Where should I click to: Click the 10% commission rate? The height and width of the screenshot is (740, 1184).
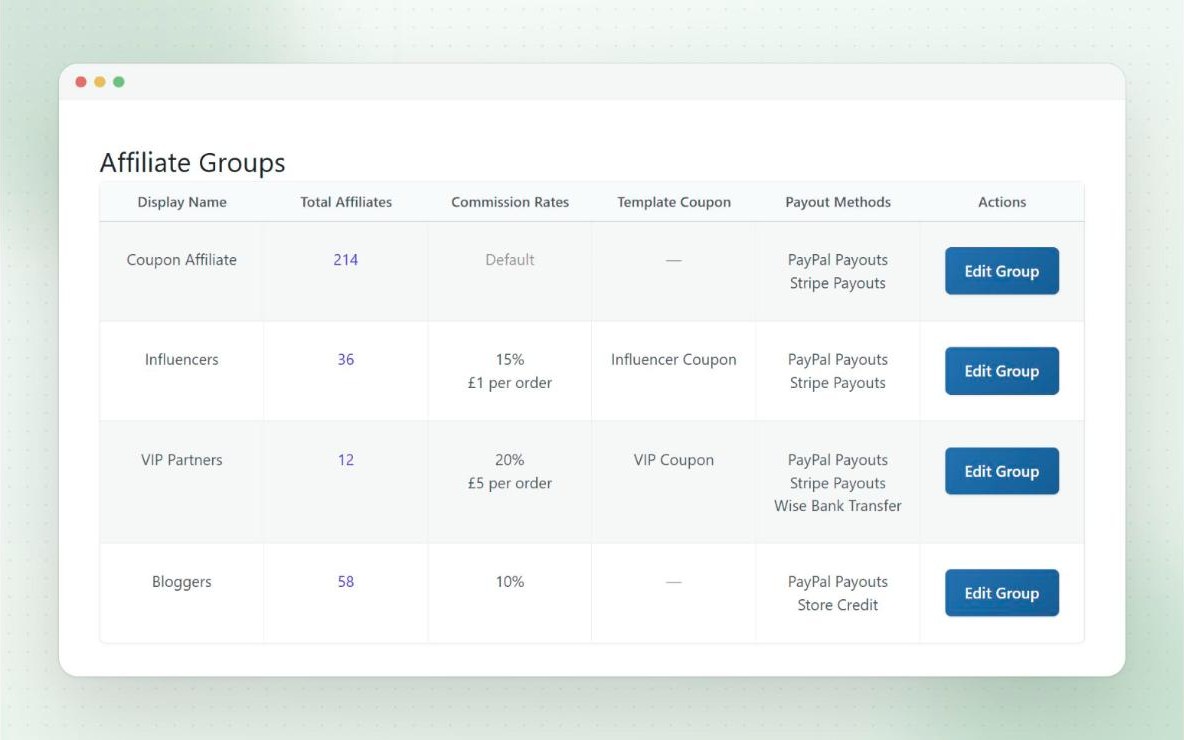510,581
